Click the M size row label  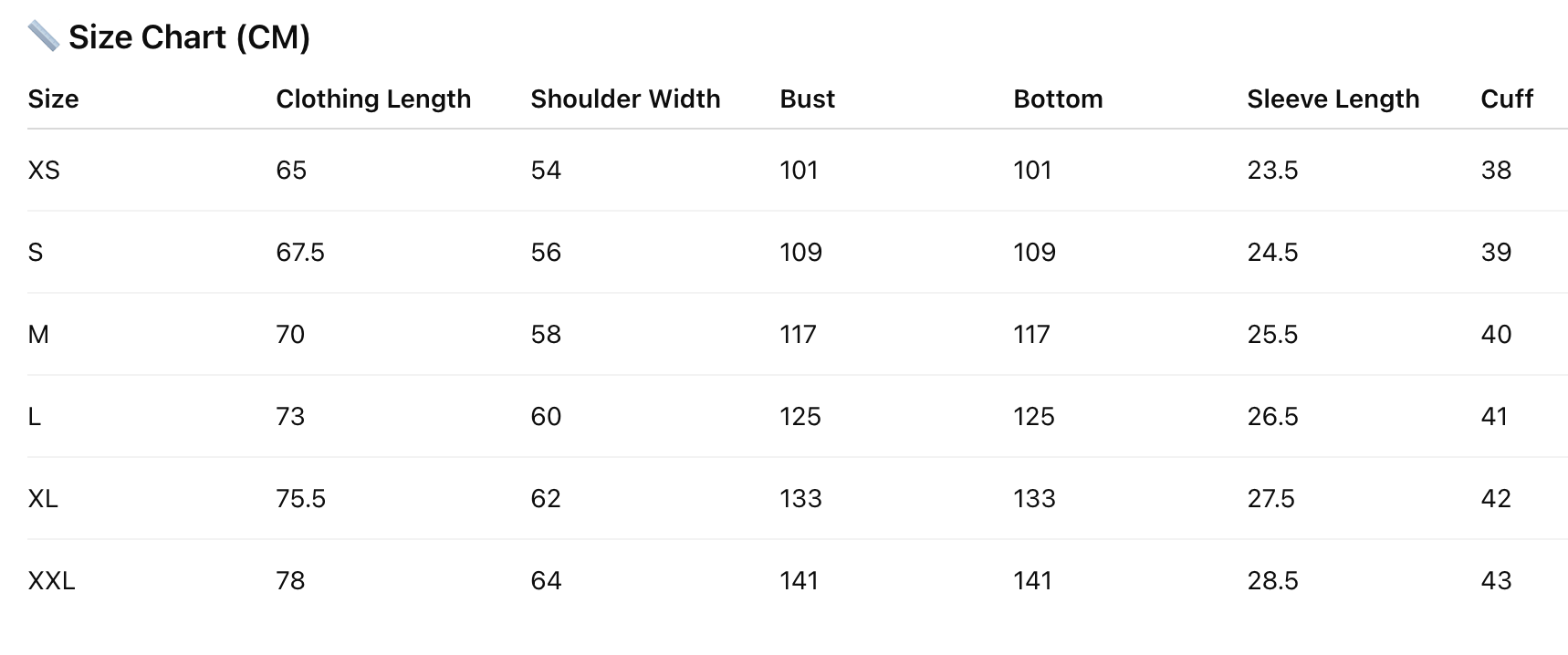point(38,335)
